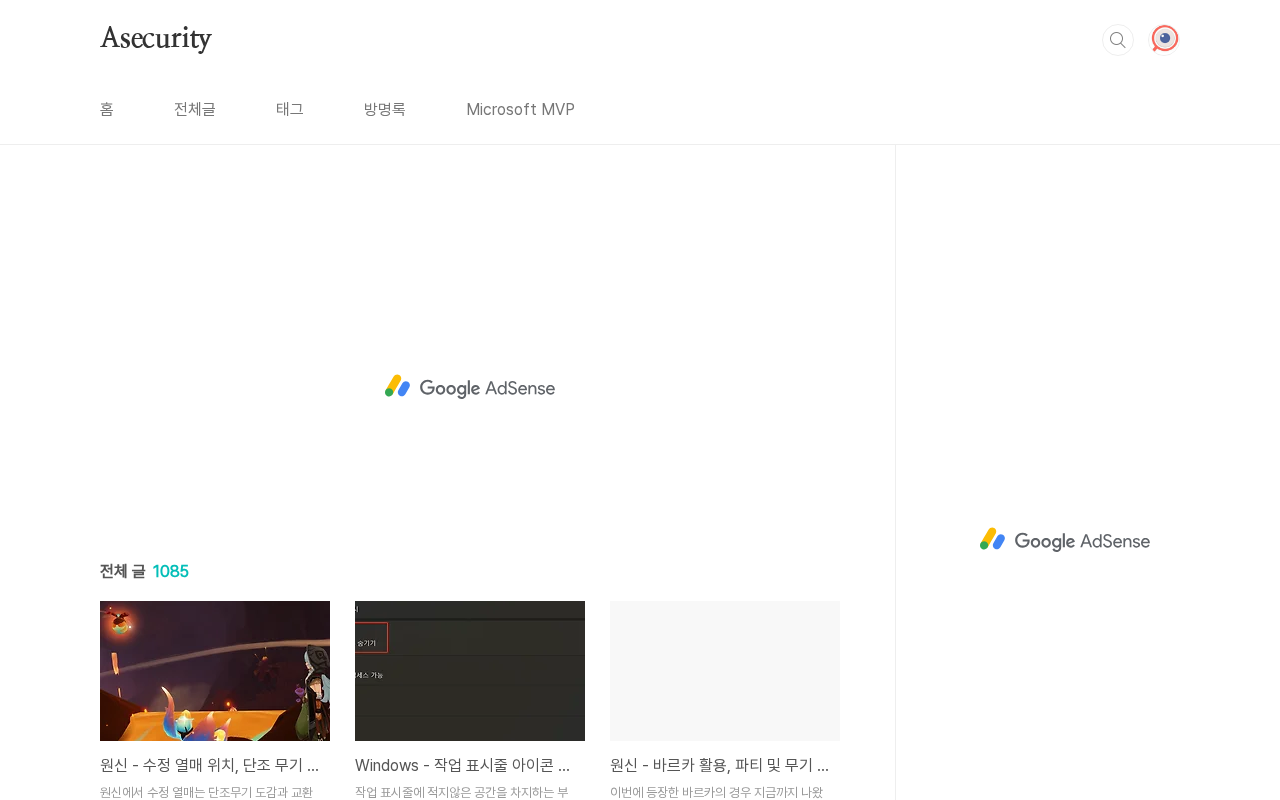Click the sidebar Google AdSense ad

click(x=1065, y=540)
